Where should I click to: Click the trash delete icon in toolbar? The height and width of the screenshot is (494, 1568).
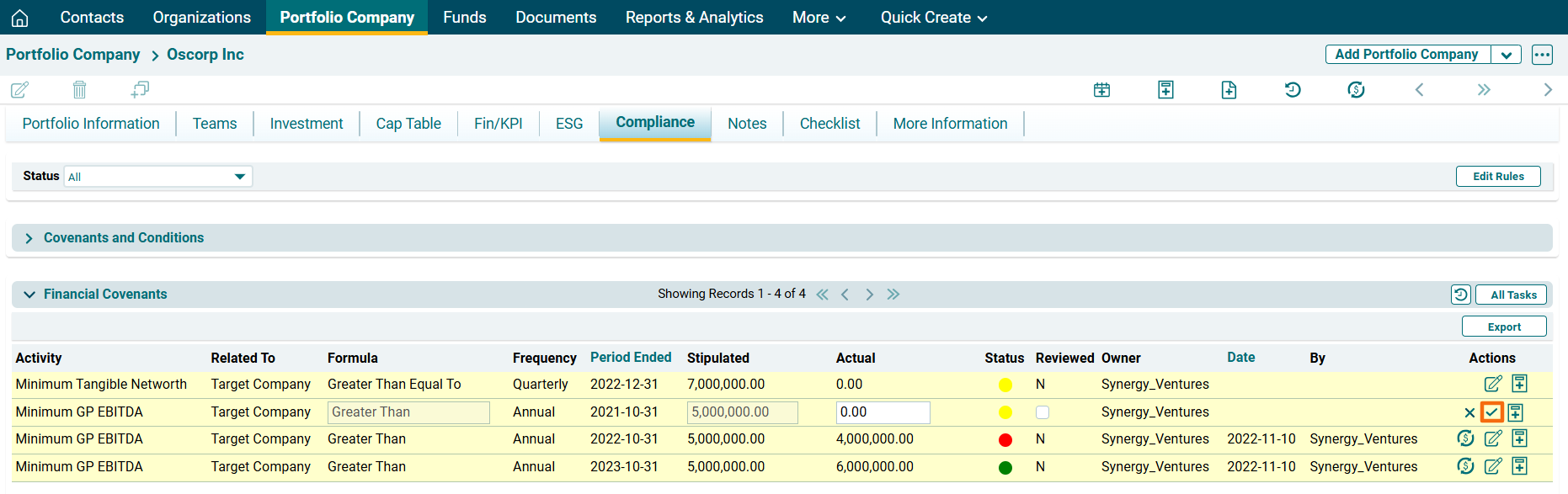click(x=79, y=89)
